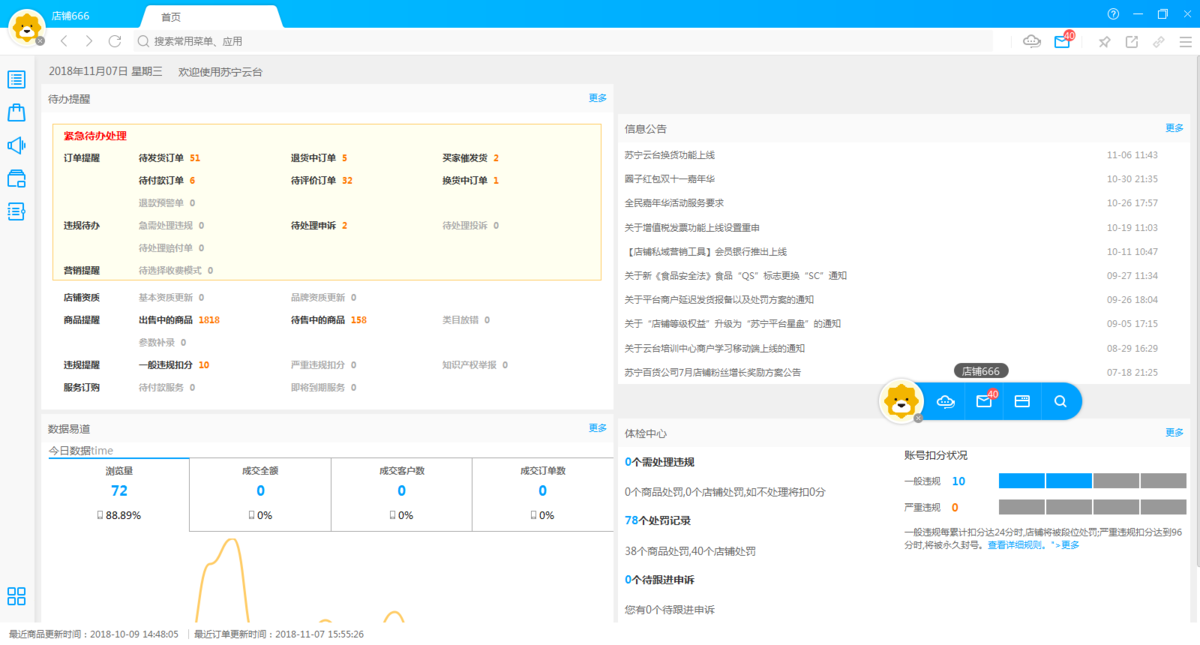Click the megaphone marketing icon in sidebar
The image size is (1200, 645).
(x=16, y=146)
